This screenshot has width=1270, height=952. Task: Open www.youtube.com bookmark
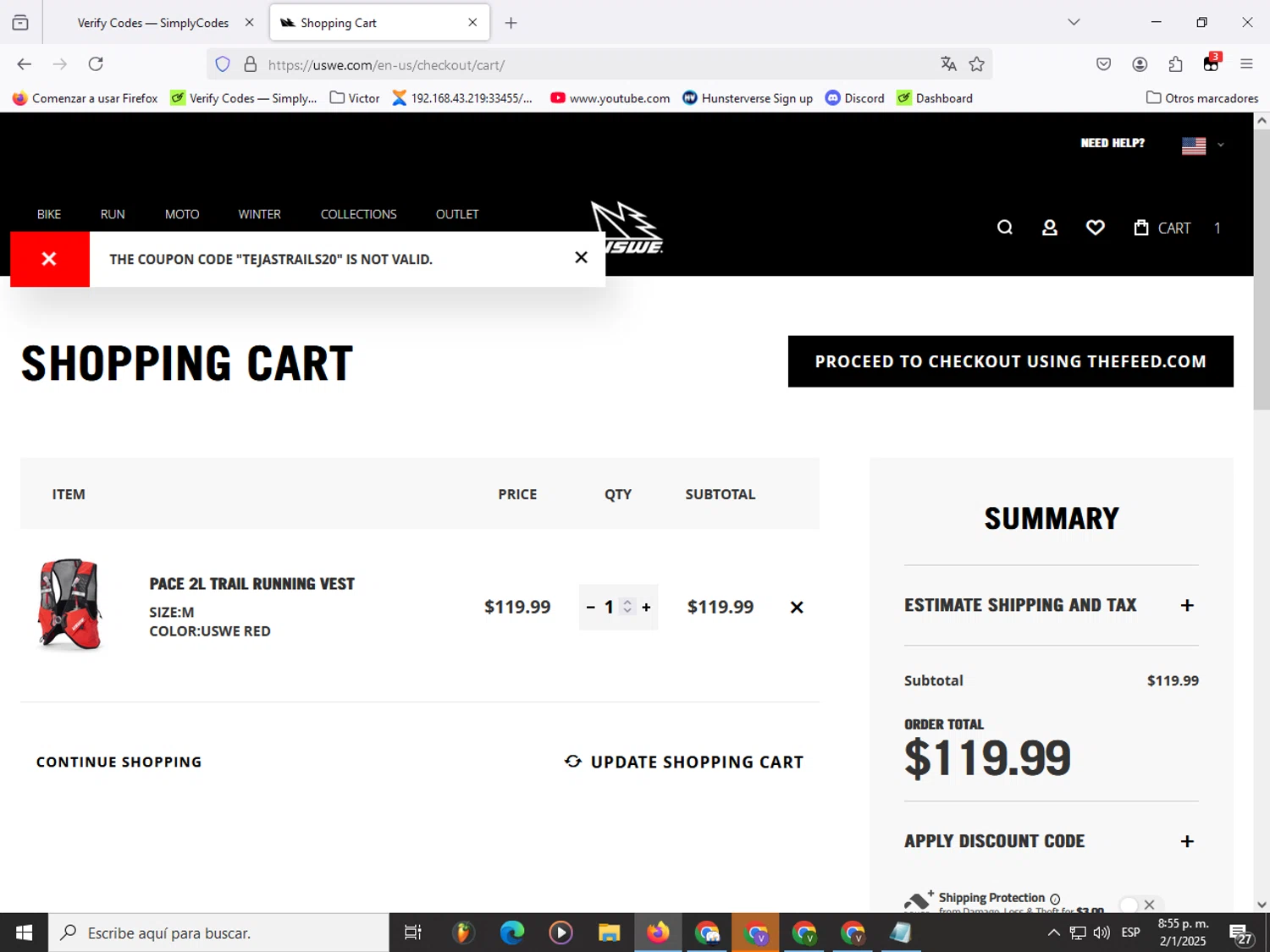click(610, 98)
